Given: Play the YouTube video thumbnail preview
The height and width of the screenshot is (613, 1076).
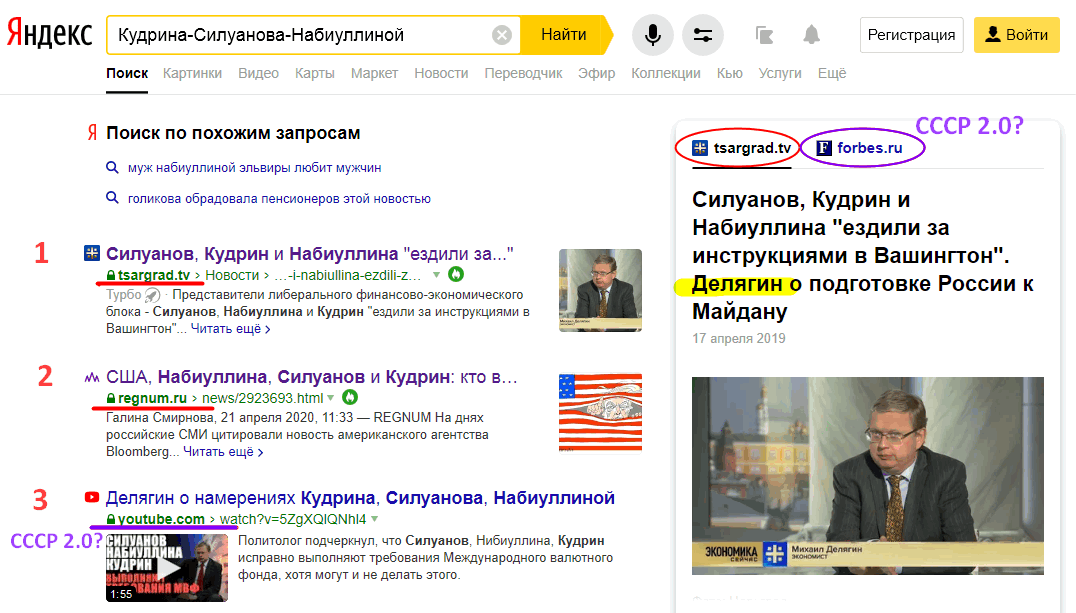Looking at the screenshot, I should click(x=166, y=568).
